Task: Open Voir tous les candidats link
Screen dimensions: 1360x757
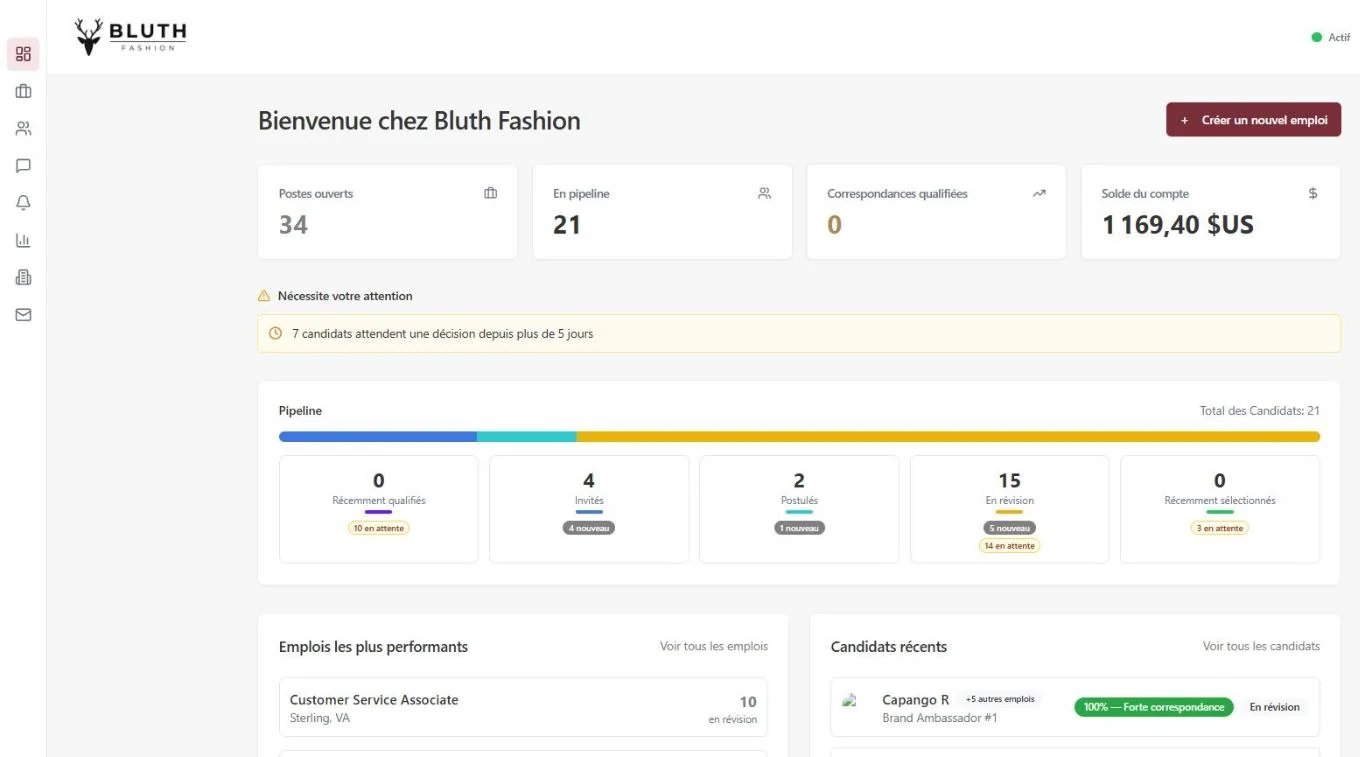Action: tap(1261, 646)
